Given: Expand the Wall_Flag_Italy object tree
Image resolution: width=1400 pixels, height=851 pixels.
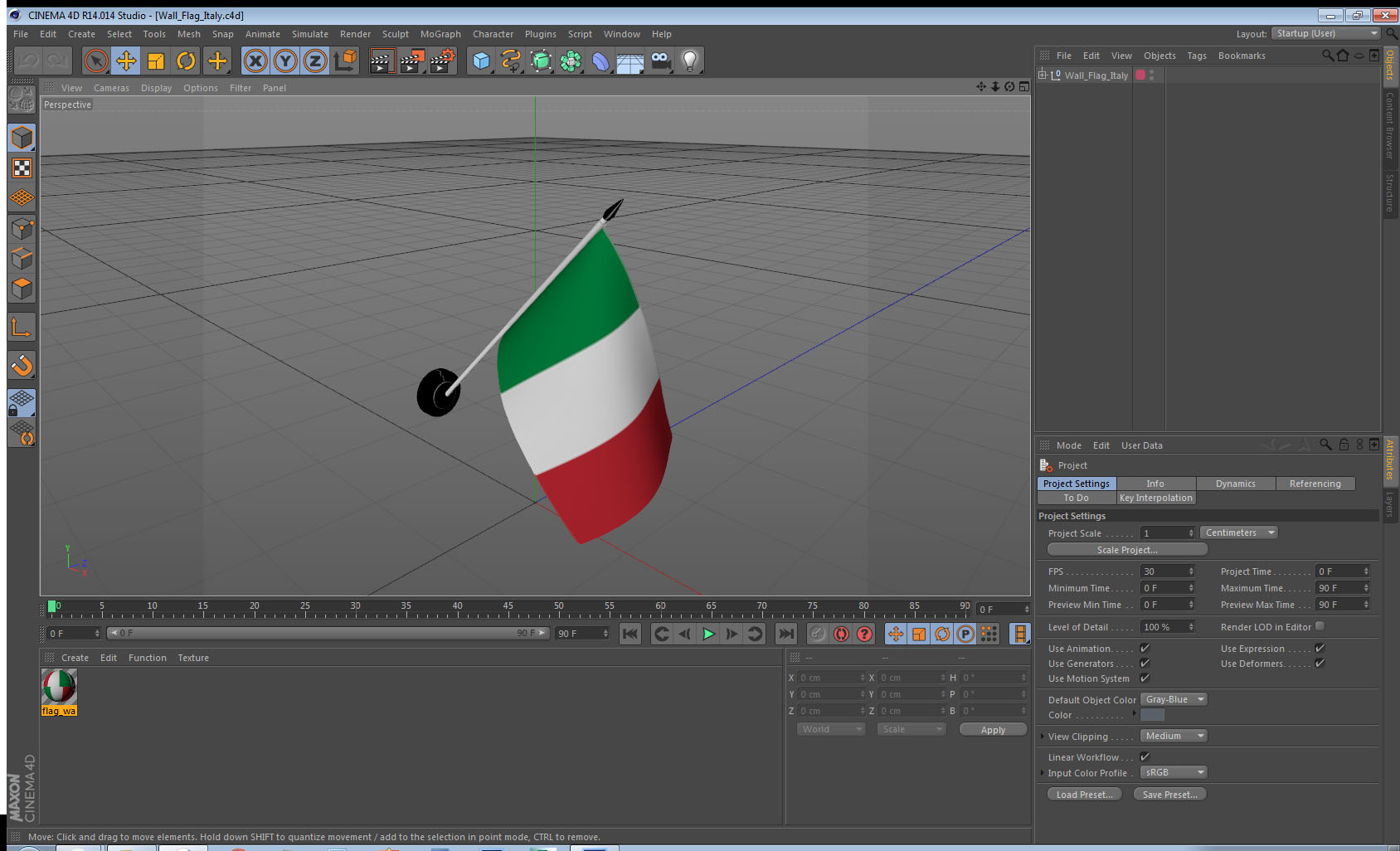Looking at the screenshot, I should (x=1043, y=75).
